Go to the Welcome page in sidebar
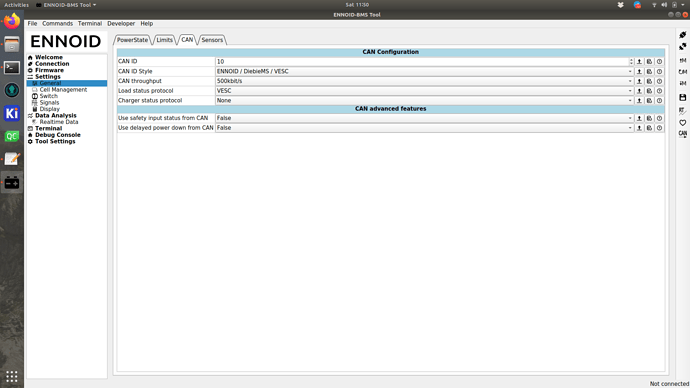690x388 pixels. pyautogui.click(x=49, y=57)
